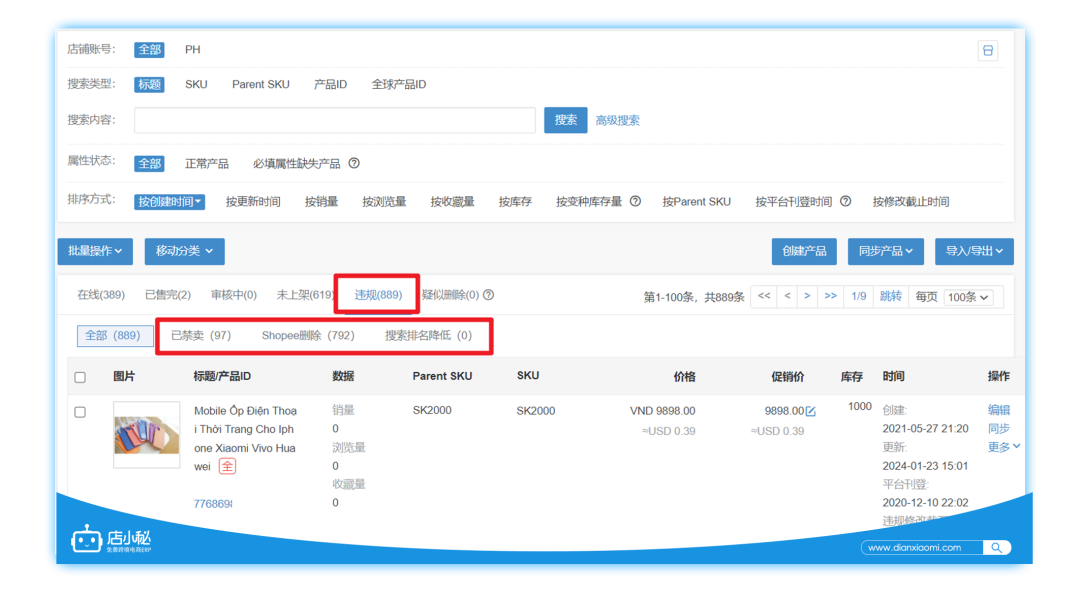Click the layout icon at top right of filters
1080x594 pixels.
pyautogui.click(x=987, y=49)
